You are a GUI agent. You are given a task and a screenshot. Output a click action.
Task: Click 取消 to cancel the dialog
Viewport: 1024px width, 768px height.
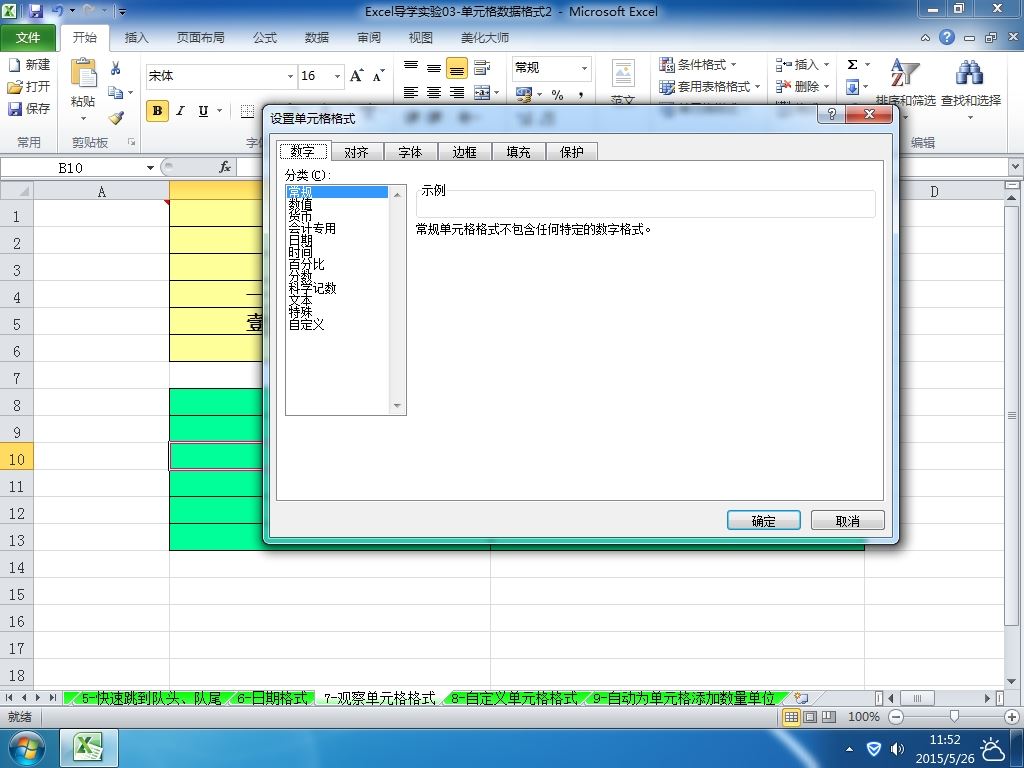[848, 520]
